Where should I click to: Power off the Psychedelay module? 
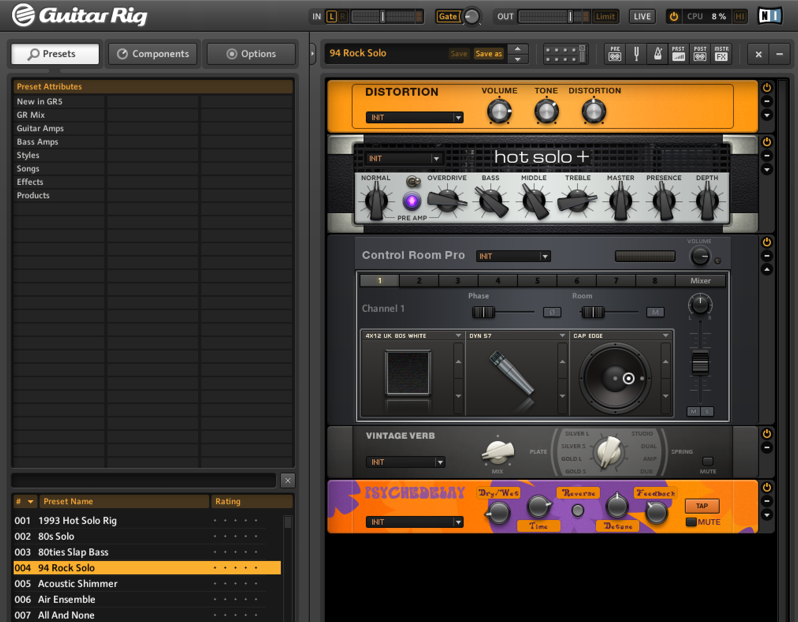point(766,487)
